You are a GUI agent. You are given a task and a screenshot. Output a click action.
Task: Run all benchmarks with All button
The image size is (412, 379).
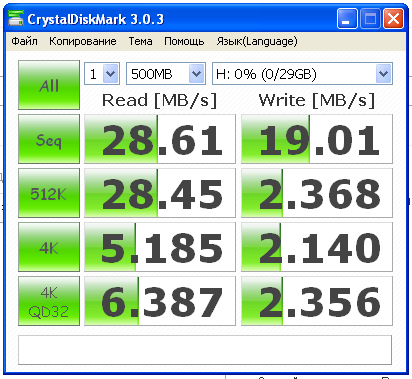tap(49, 85)
